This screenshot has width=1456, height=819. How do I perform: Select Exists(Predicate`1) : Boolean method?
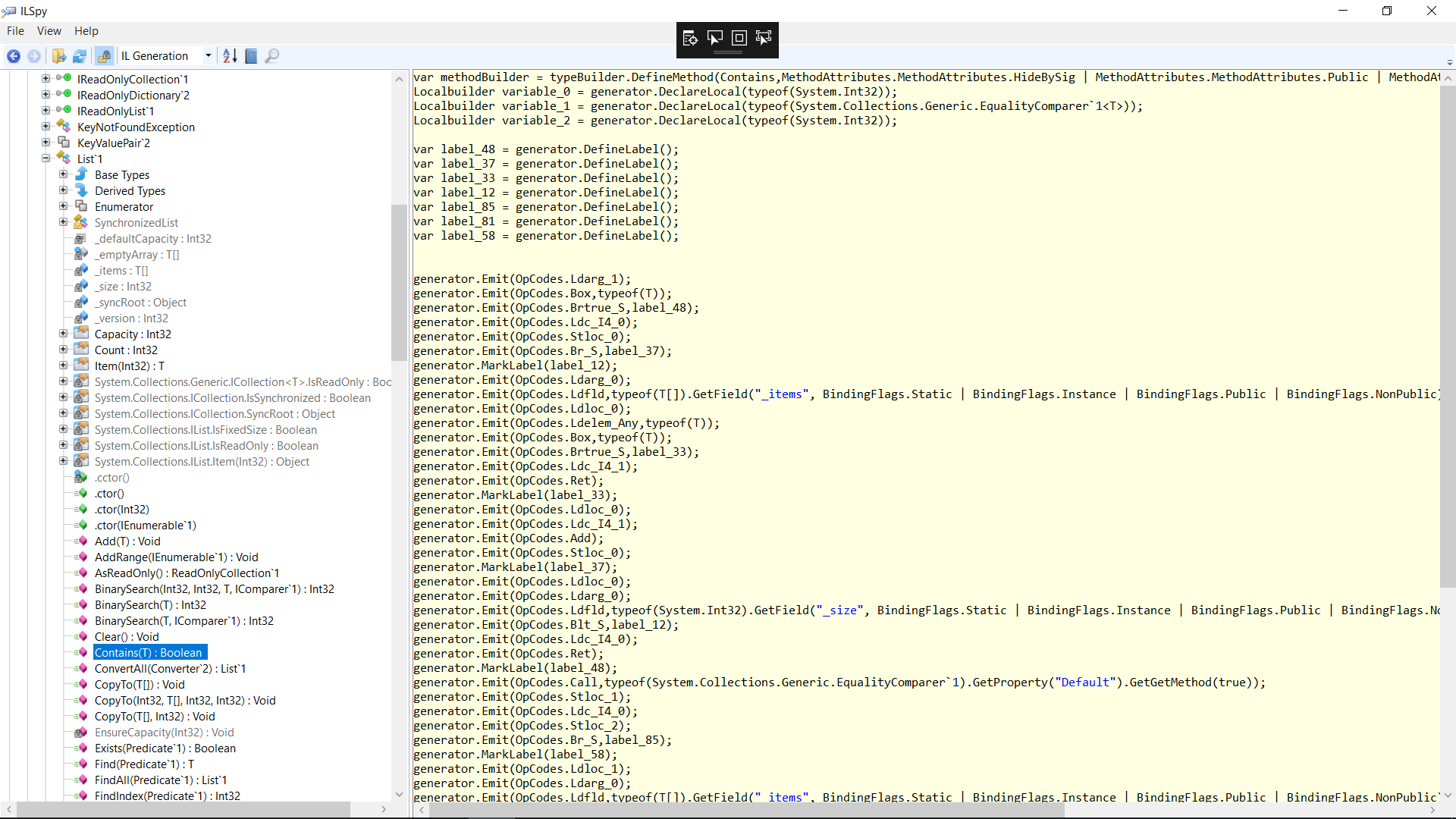click(165, 748)
